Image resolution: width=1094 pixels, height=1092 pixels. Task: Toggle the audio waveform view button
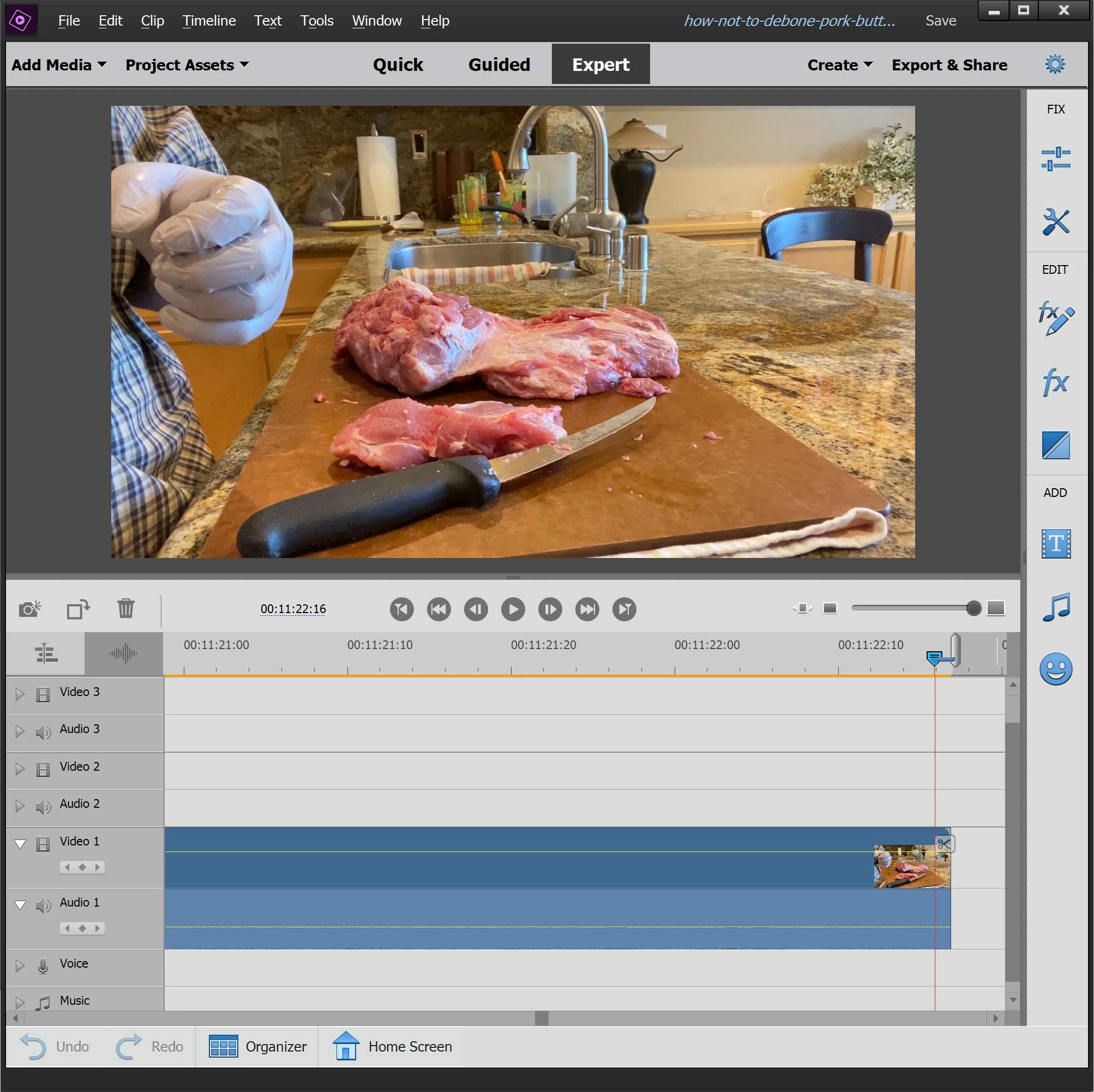[x=123, y=653]
